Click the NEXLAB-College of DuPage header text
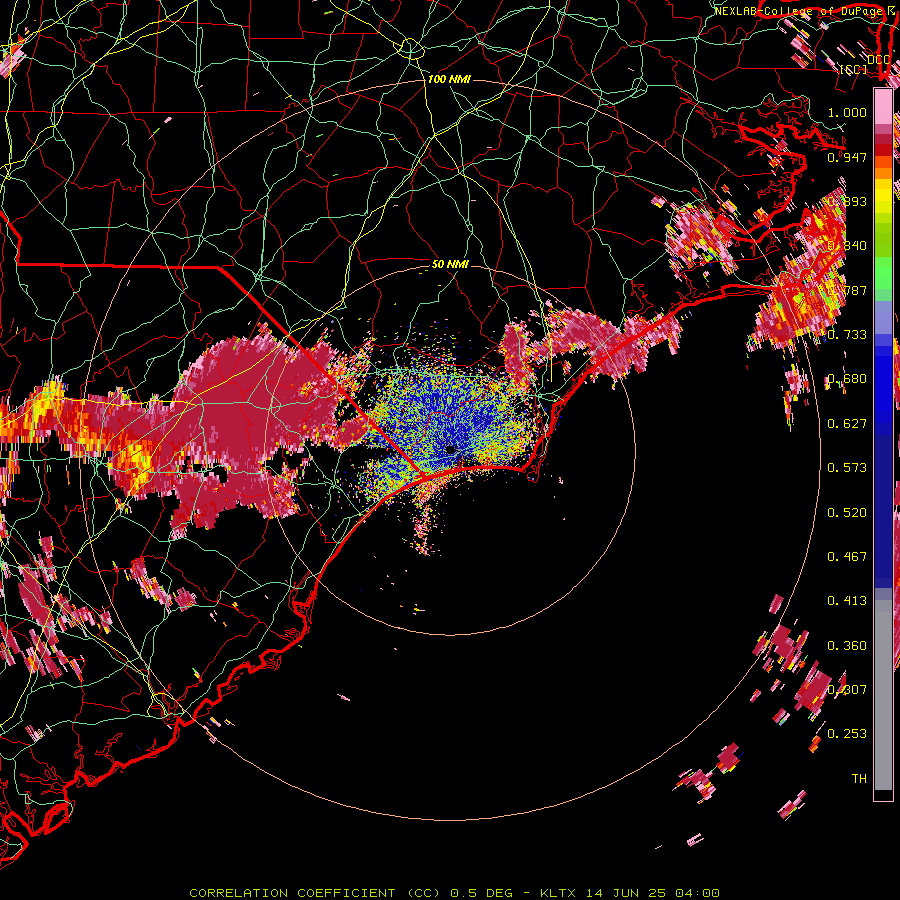900x900 pixels. coord(800,11)
